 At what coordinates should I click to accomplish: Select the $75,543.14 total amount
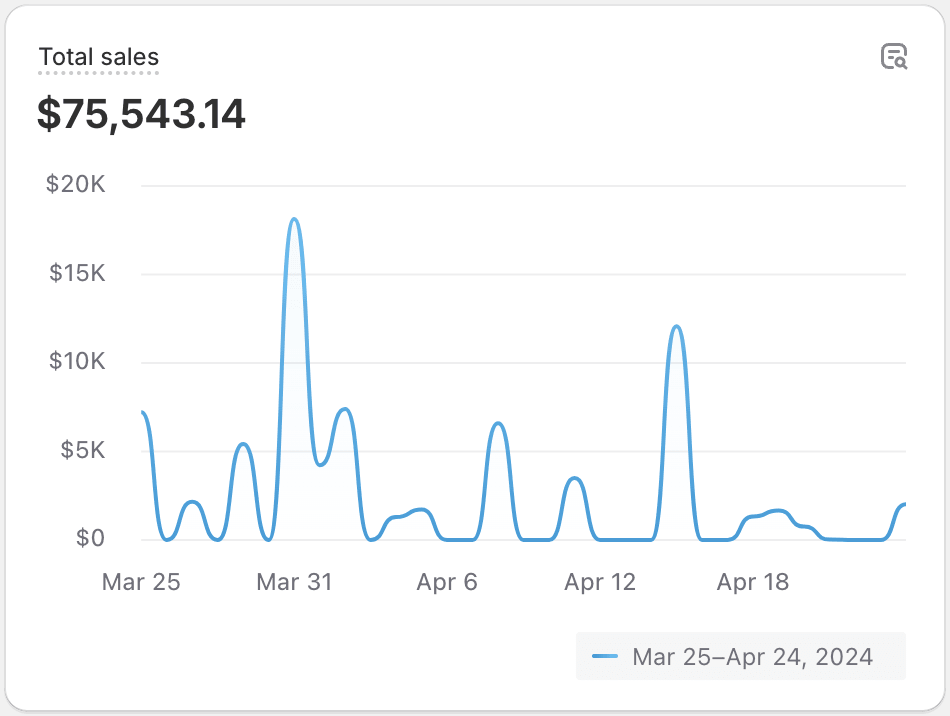[x=141, y=114]
